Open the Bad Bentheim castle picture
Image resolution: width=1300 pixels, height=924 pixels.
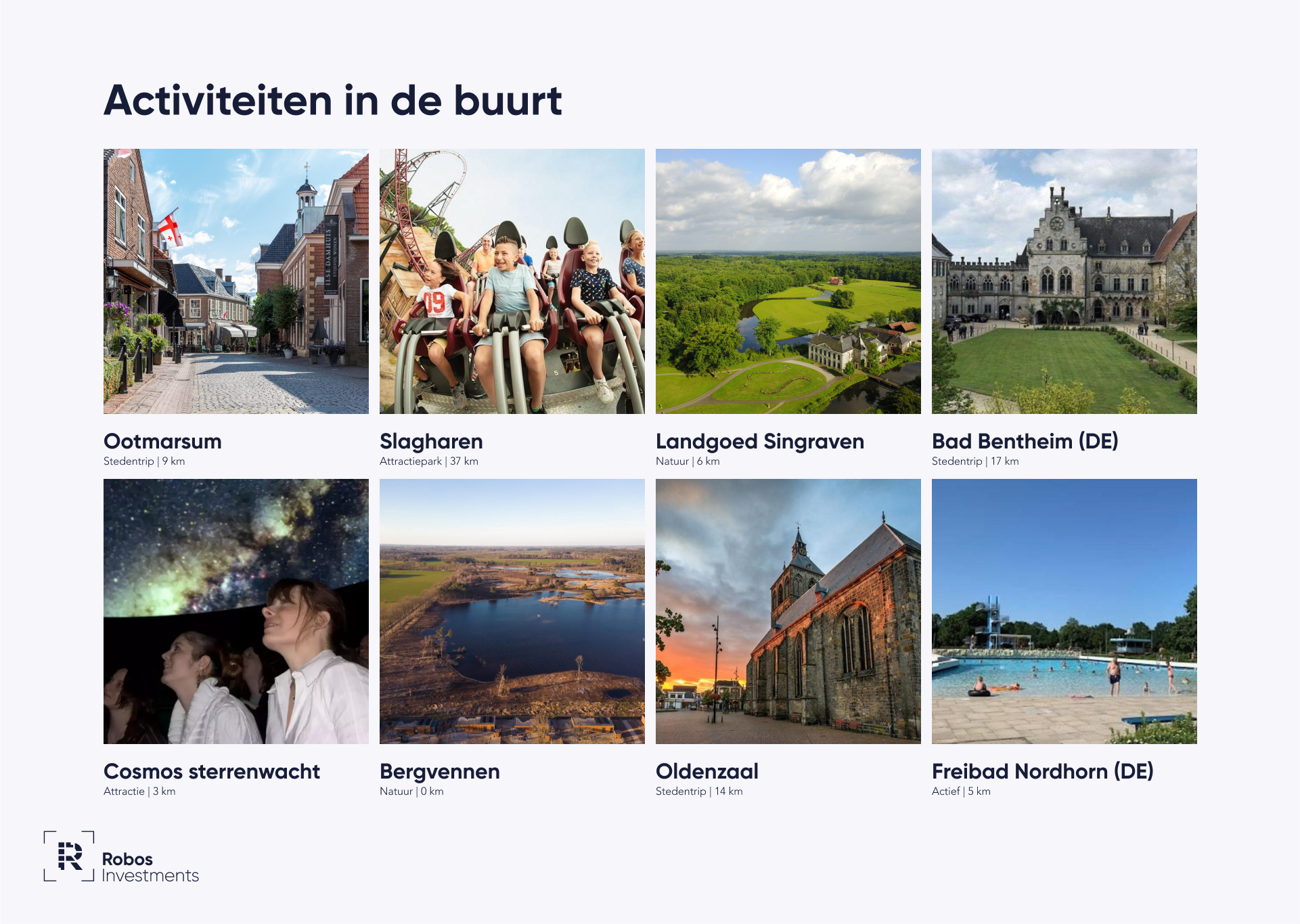1064,281
